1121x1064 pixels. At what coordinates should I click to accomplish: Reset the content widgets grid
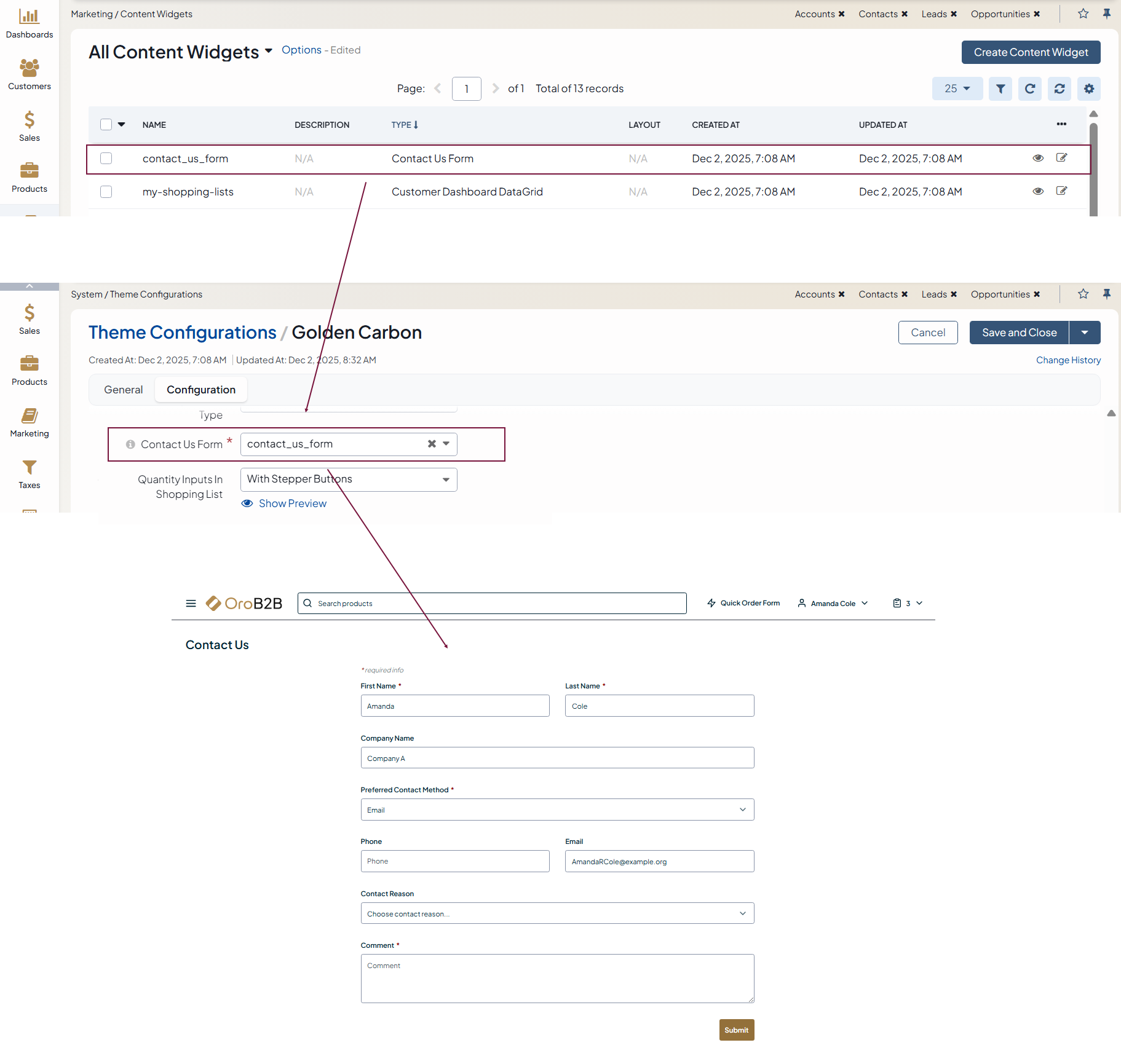point(1060,89)
